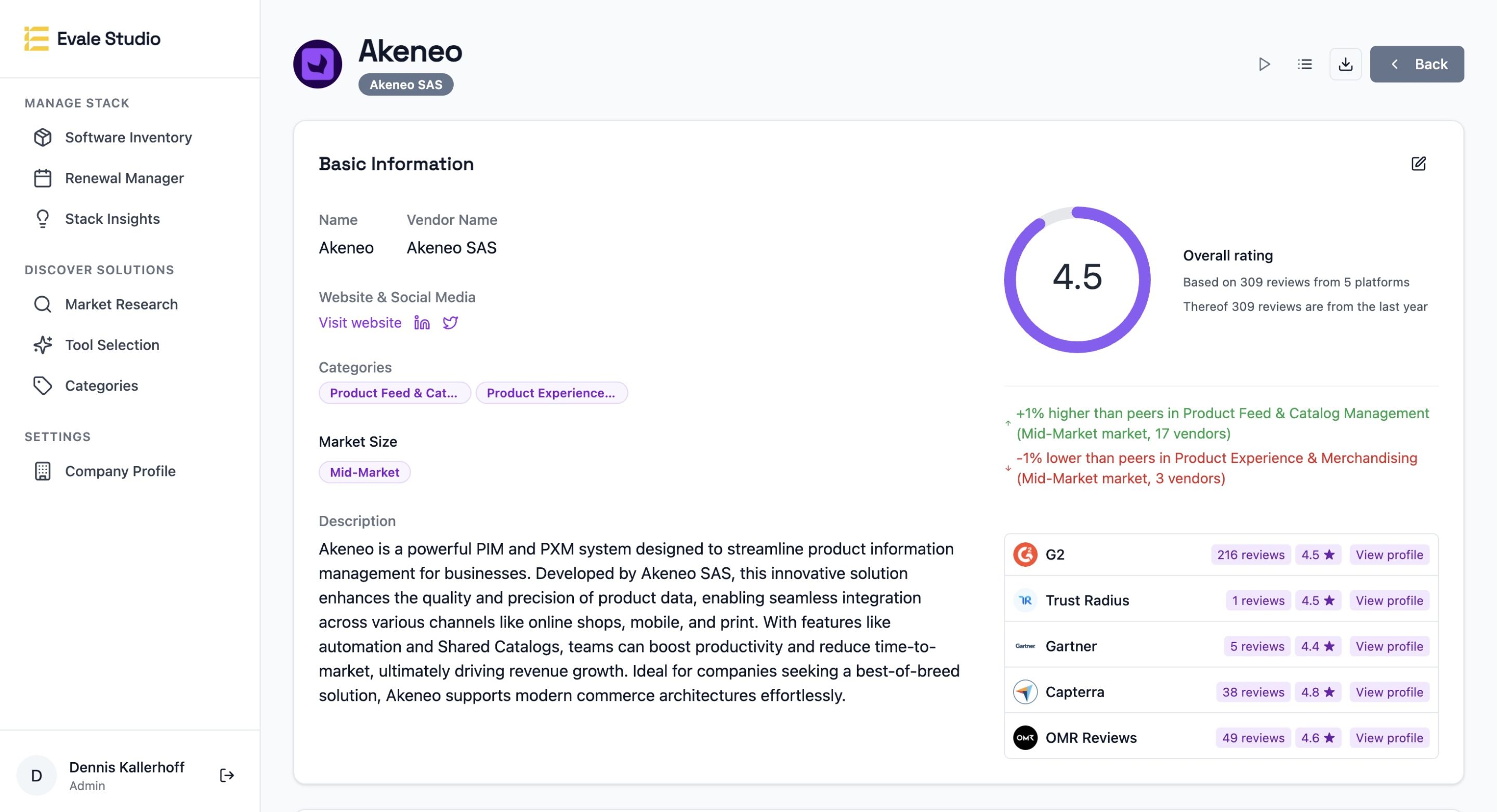Image resolution: width=1497 pixels, height=812 pixels.
Task: Open Software Inventory in sidebar
Action: click(x=128, y=138)
